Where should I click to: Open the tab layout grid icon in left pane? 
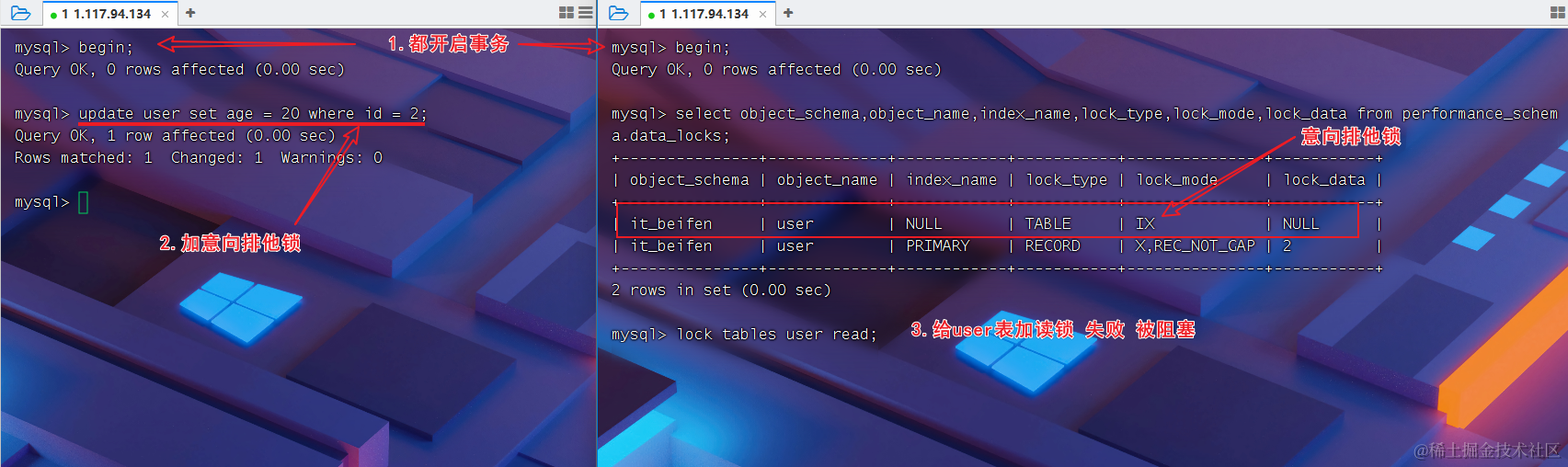(567, 13)
